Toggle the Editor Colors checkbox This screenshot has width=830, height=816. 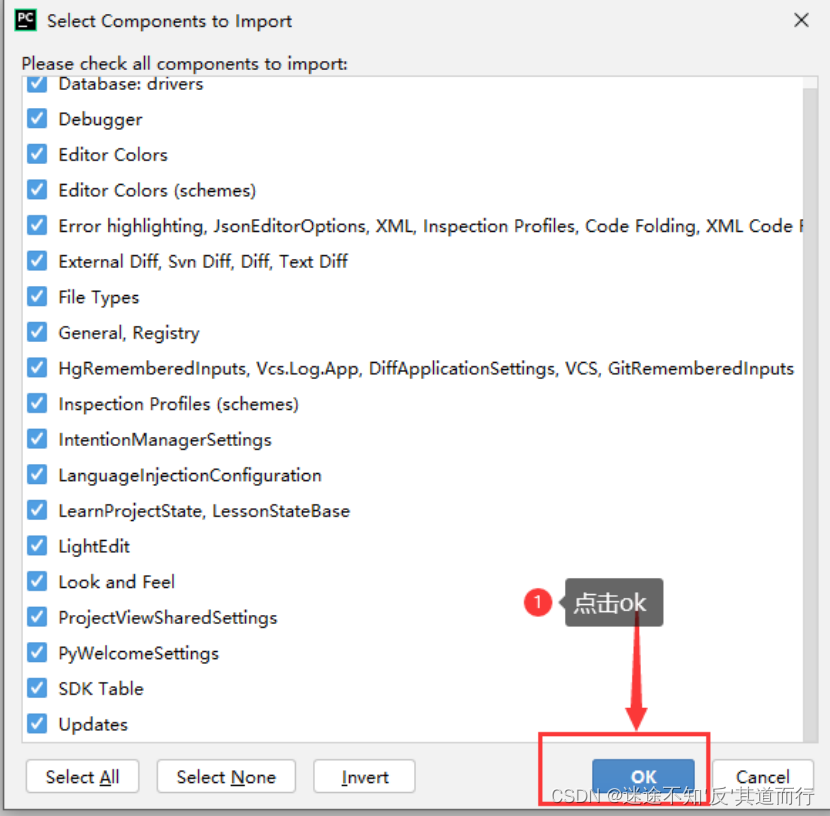37,154
